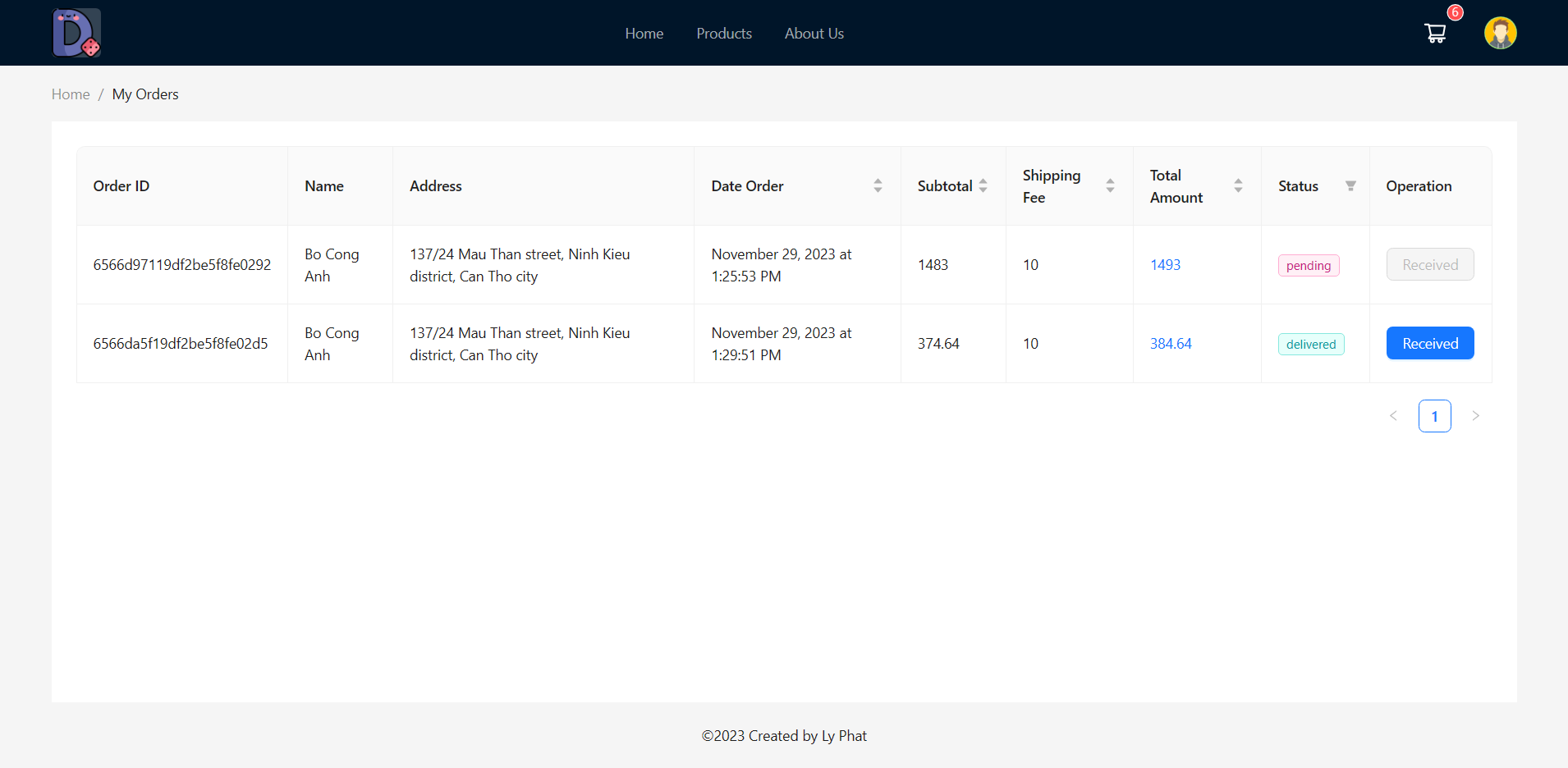The image size is (1568, 768).
Task: Sort orders by Date Order column
Action: 878,185
